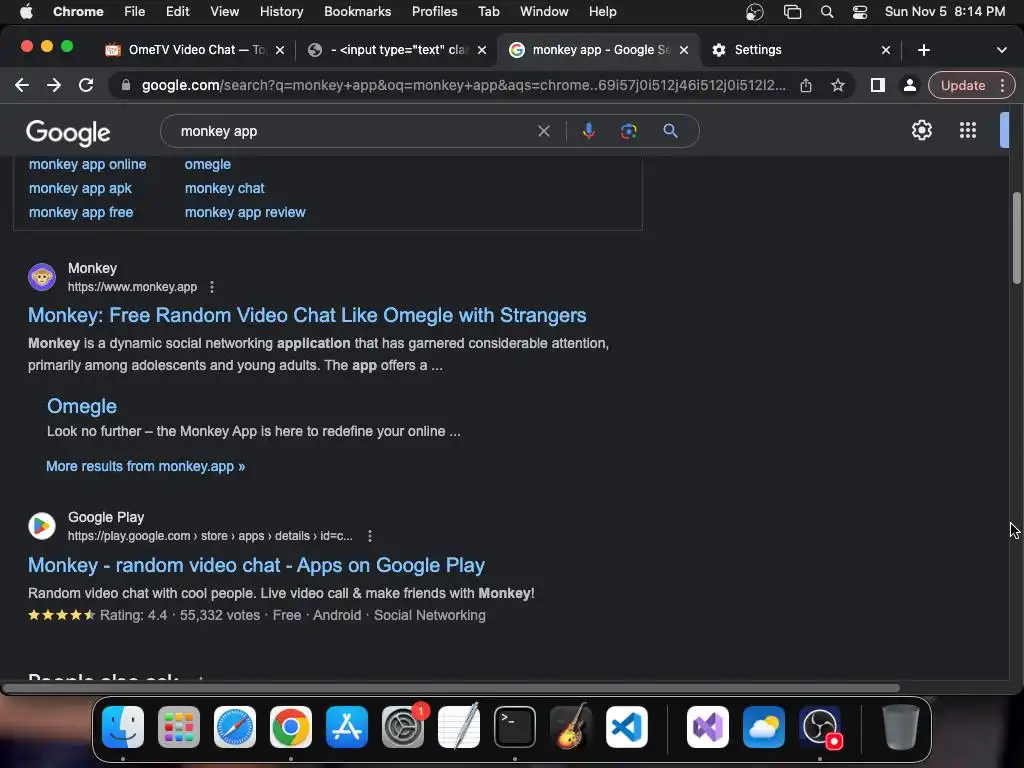1024x768 pixels.
Task: Click the horizontal page scrollbar
Action: pos(451,688)
